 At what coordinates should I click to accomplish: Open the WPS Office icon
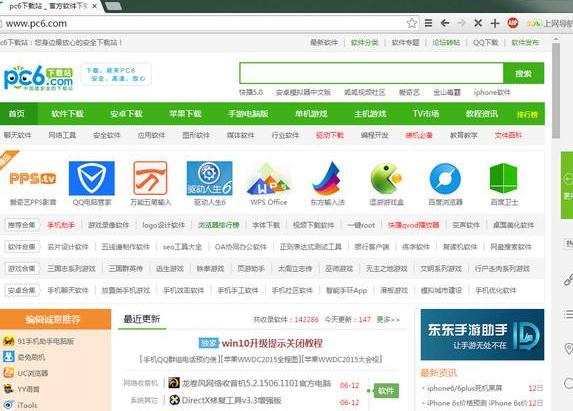268,179
